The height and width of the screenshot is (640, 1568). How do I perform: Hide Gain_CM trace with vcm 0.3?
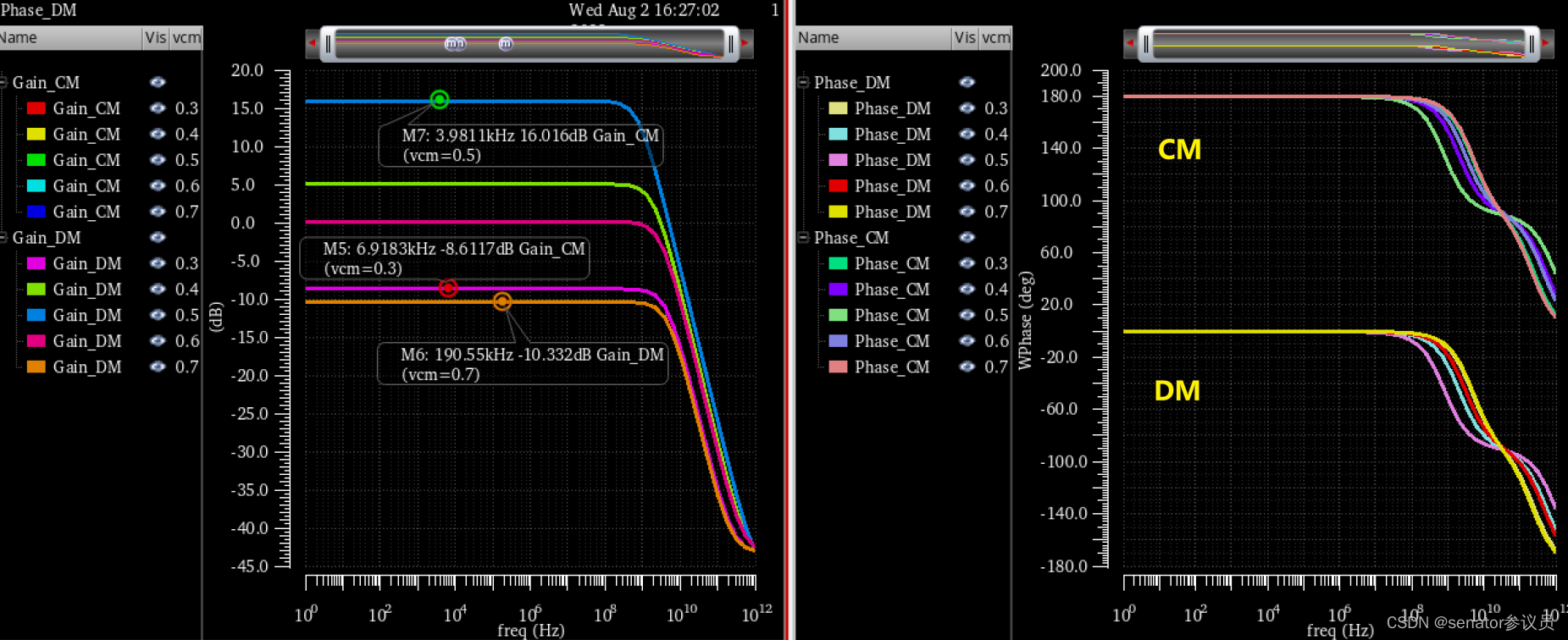[158, 108]
